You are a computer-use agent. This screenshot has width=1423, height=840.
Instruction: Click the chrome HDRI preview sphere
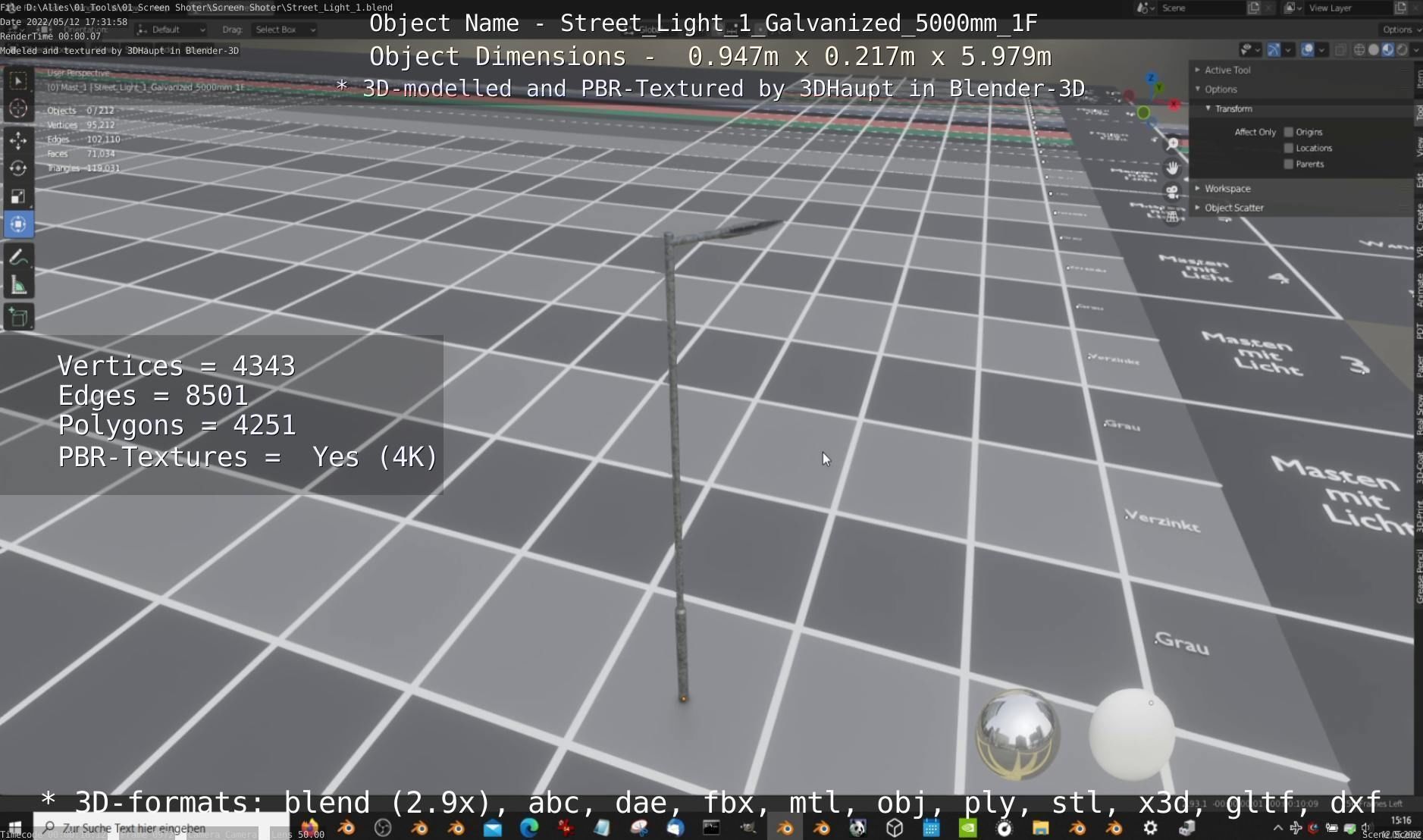tap(1017, 734)
